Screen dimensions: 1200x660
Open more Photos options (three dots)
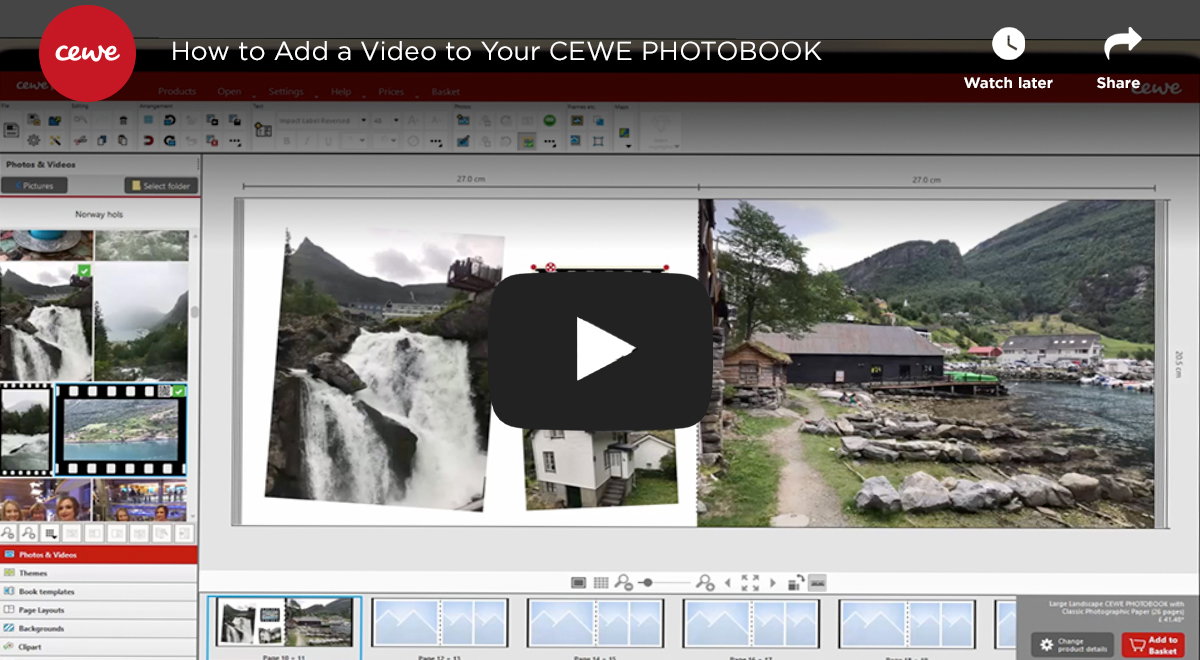tap(550, 142)
